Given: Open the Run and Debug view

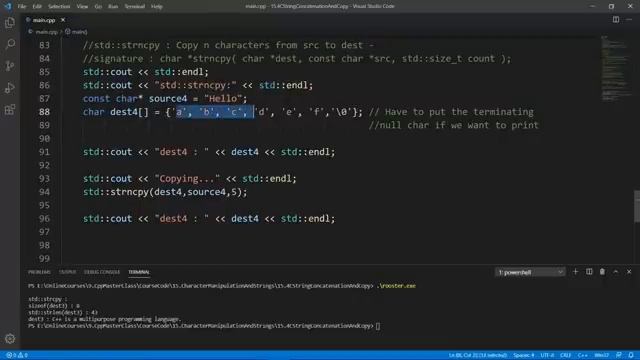Looking at the screenshot, I should point(10,88).
